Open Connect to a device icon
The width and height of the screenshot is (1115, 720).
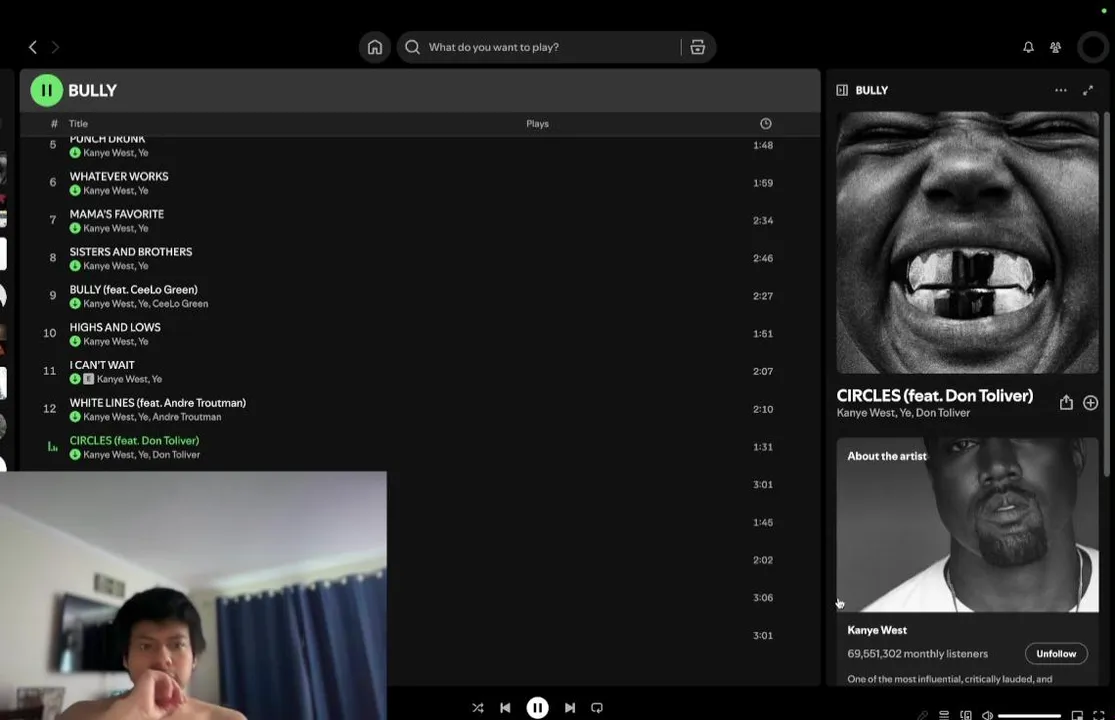966,715
